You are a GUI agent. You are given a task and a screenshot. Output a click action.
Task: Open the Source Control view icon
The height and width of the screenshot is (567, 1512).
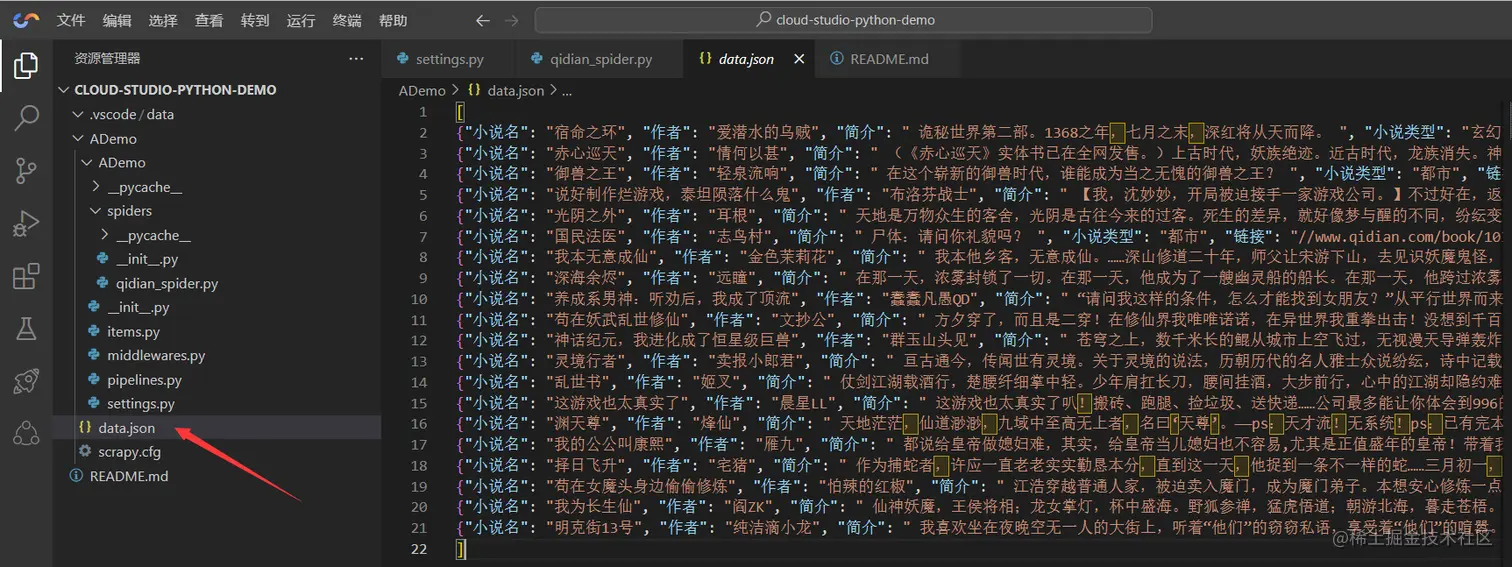click(26, 171)
